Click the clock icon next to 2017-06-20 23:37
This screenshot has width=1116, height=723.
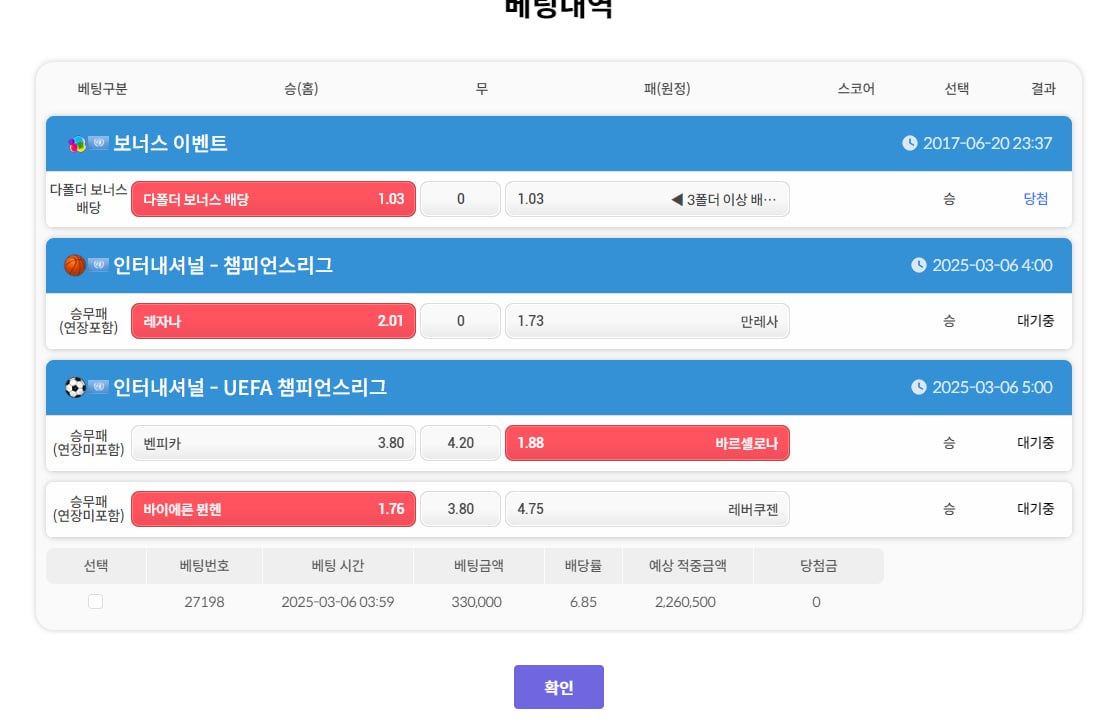point(910,143)
